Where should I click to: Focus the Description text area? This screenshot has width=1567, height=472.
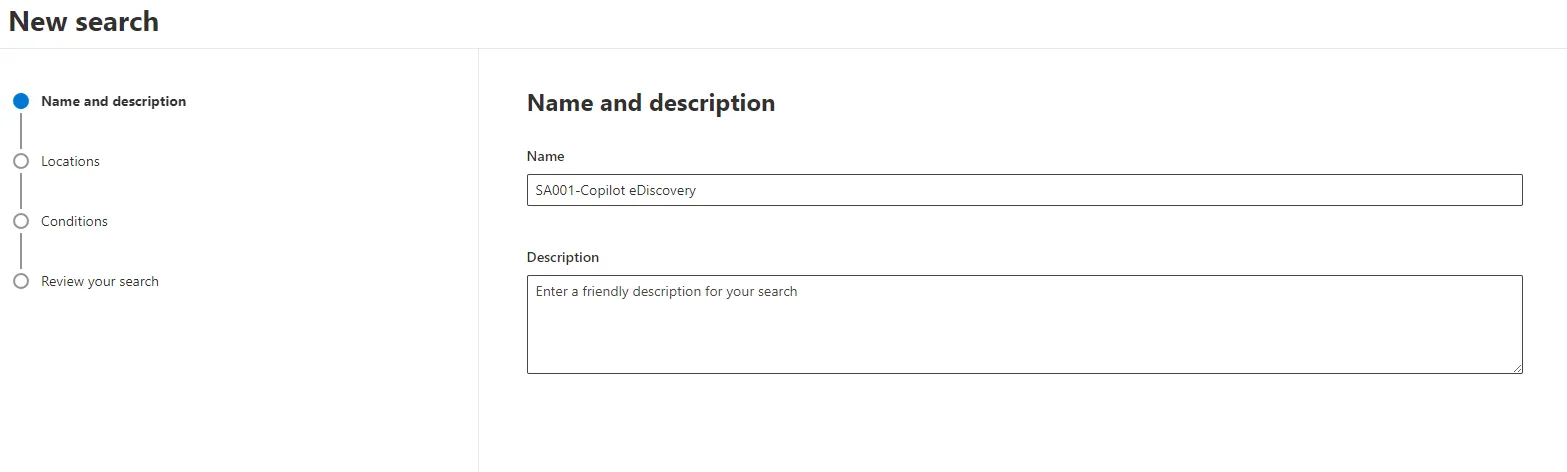1024,324
